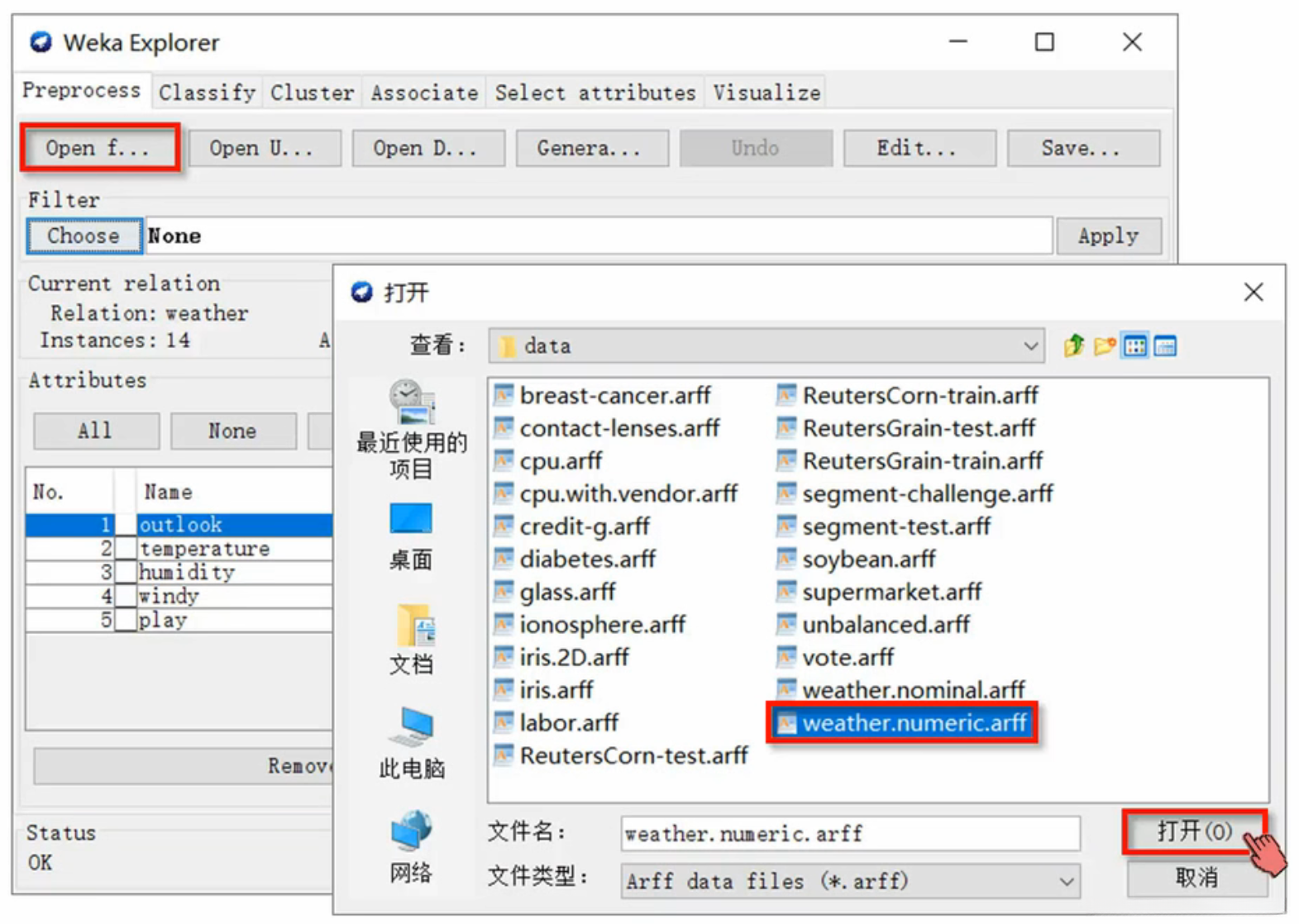1299x924 pixels.
Task: Cancel the dialog with 取消
Action: point(1196,877)
